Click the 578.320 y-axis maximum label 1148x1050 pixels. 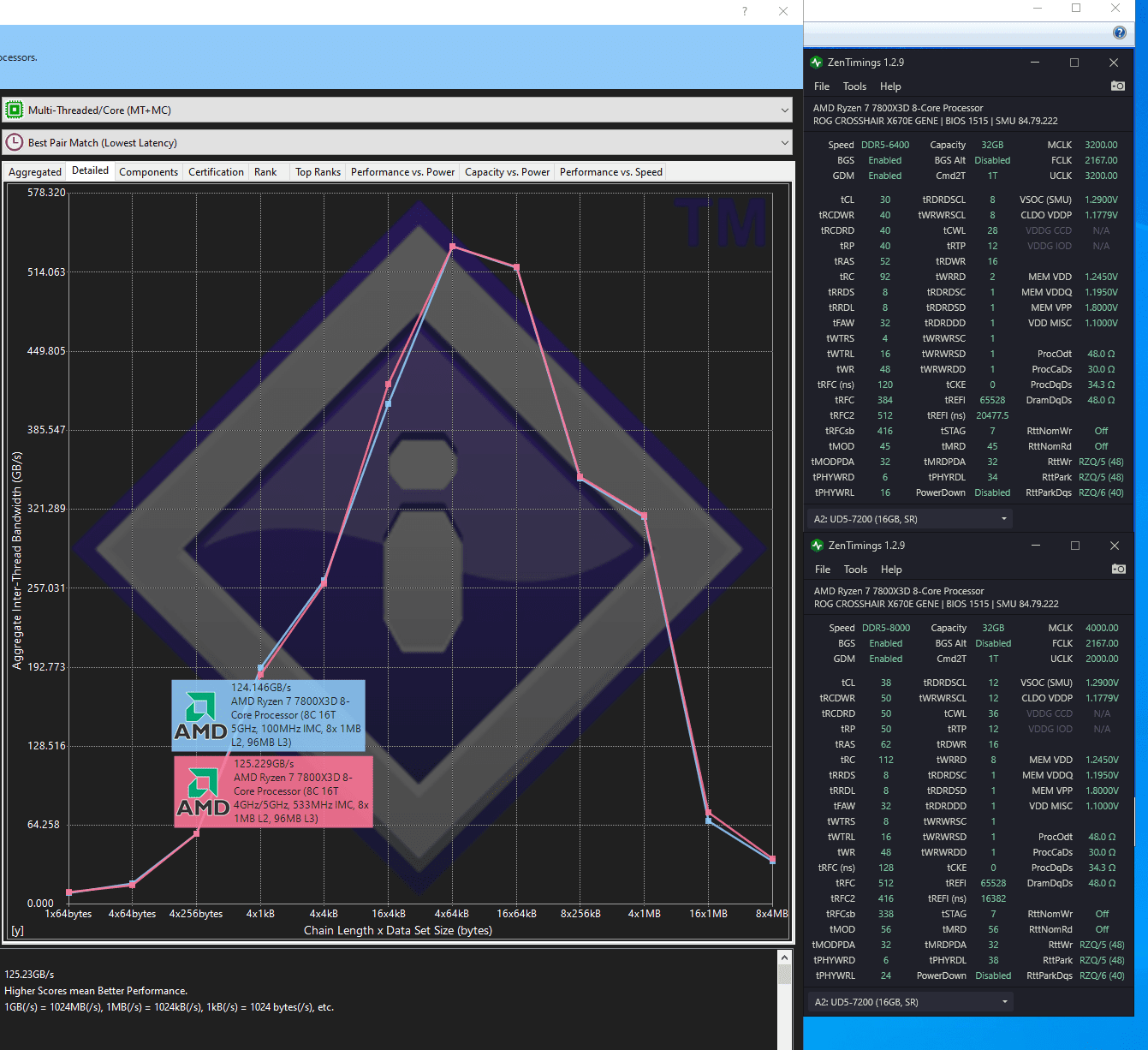(x=46, y=193)
